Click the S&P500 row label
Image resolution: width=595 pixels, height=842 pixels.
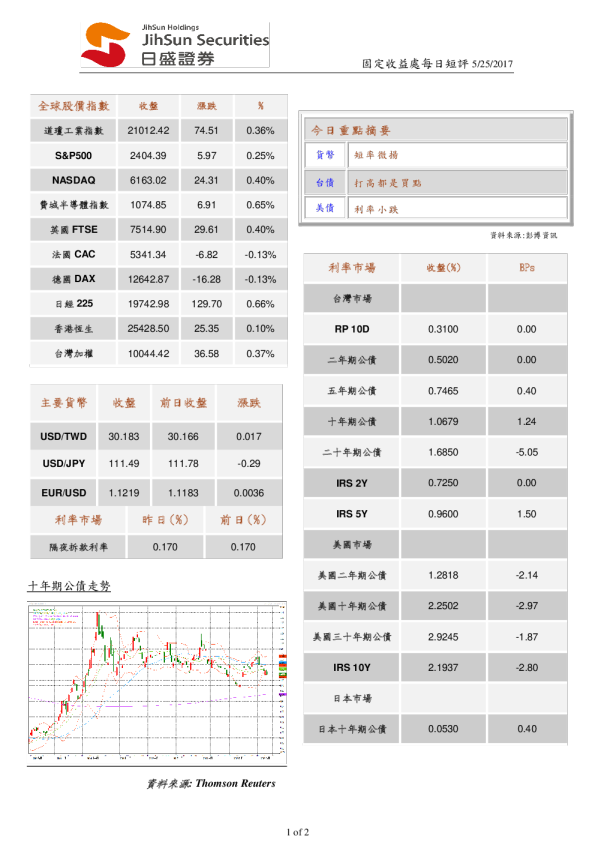pos(74,156)
